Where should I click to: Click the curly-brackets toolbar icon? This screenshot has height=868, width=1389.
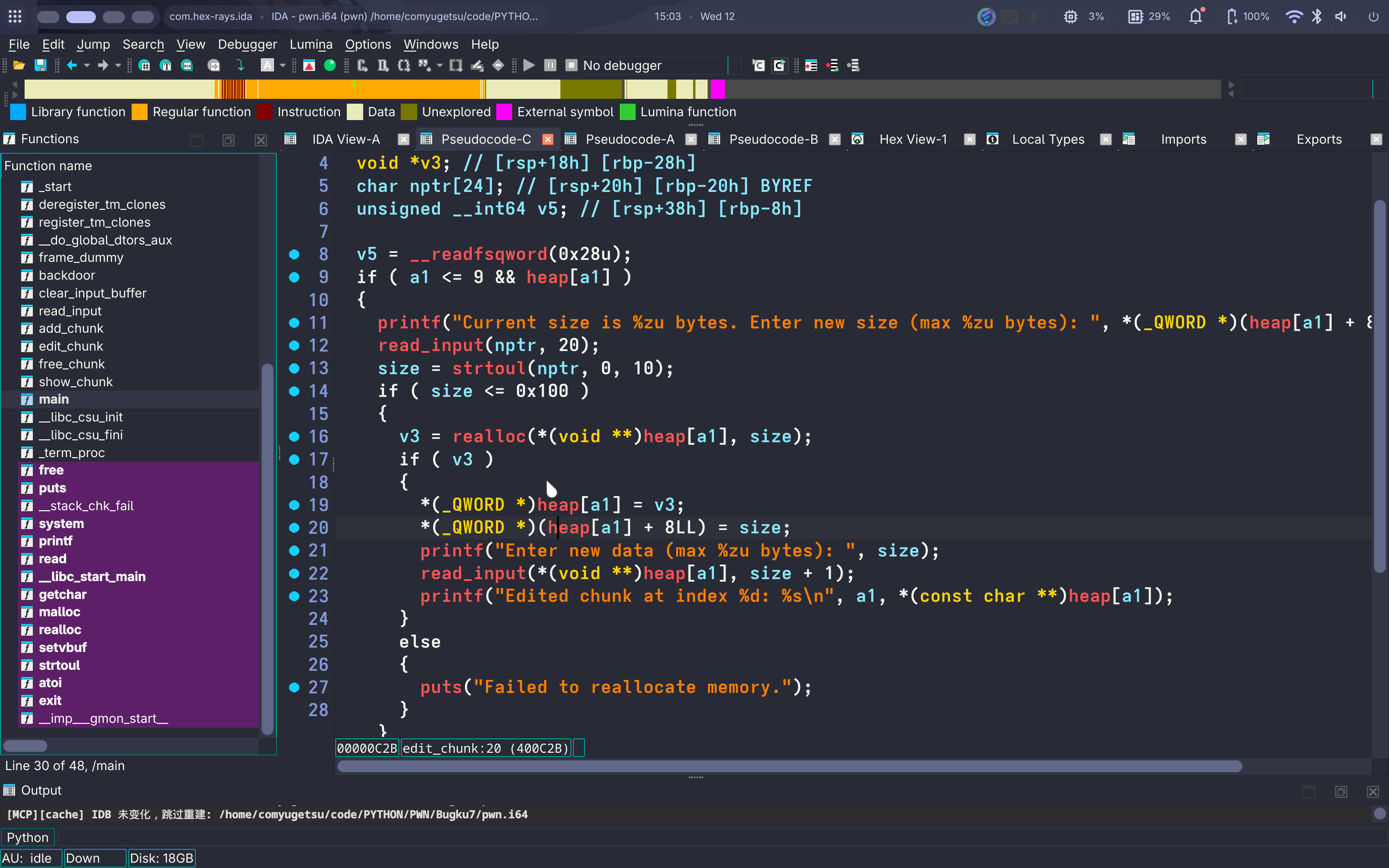(404, 66)
